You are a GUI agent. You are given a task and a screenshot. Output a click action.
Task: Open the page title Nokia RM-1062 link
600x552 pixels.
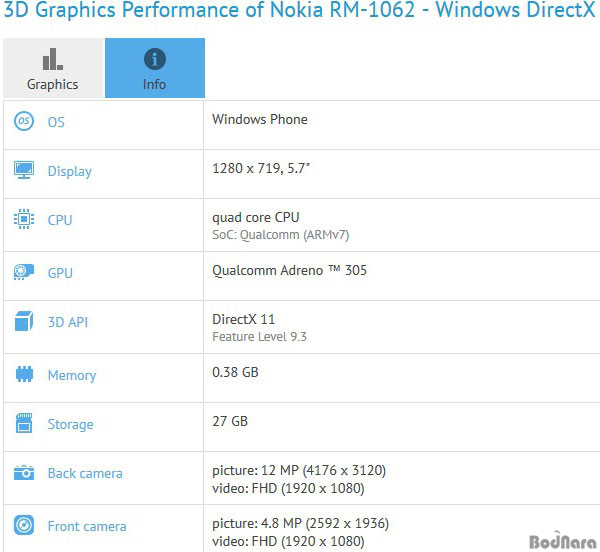click(342, 10)
